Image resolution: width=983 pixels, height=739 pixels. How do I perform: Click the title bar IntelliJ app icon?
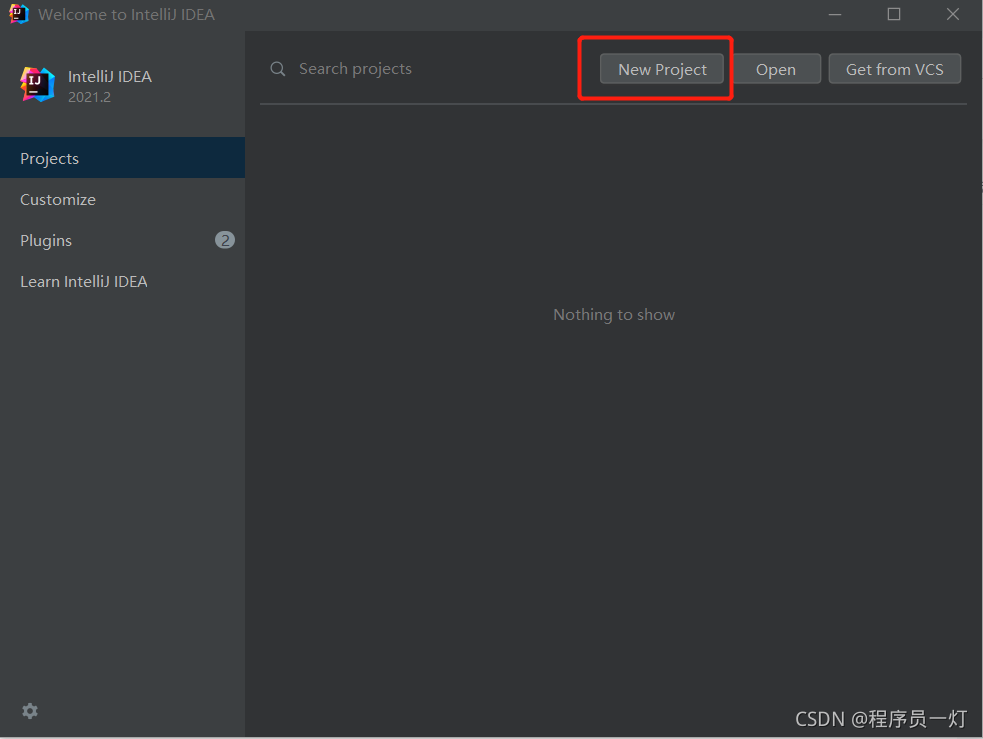click(19, 14)
